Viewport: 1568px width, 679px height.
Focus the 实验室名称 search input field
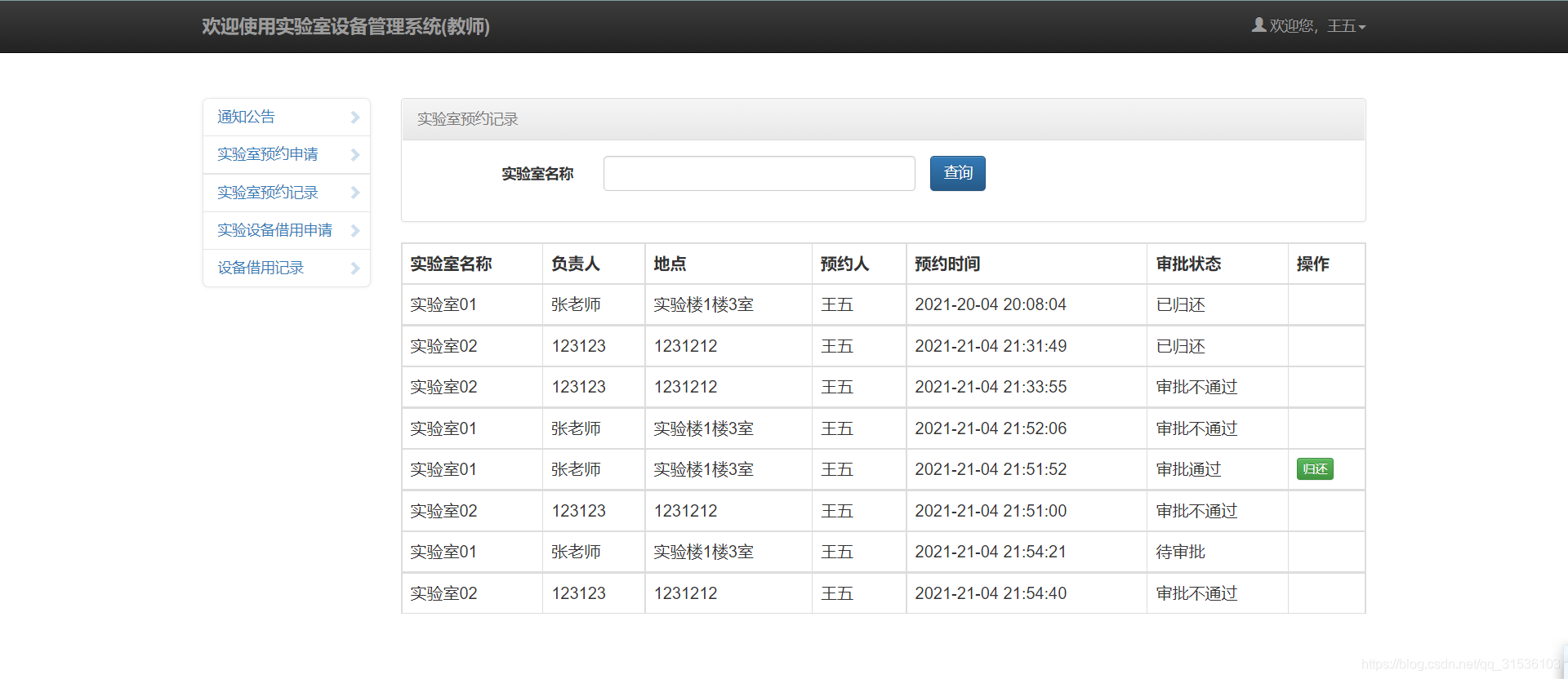[759, 173]
